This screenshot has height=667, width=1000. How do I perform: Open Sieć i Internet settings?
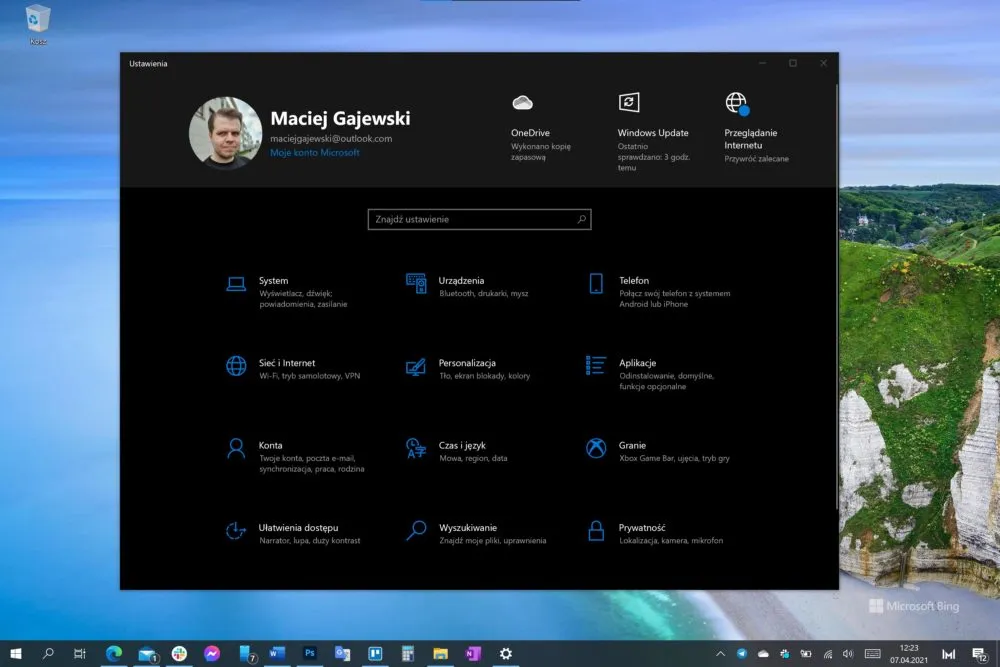coord(293,369)
